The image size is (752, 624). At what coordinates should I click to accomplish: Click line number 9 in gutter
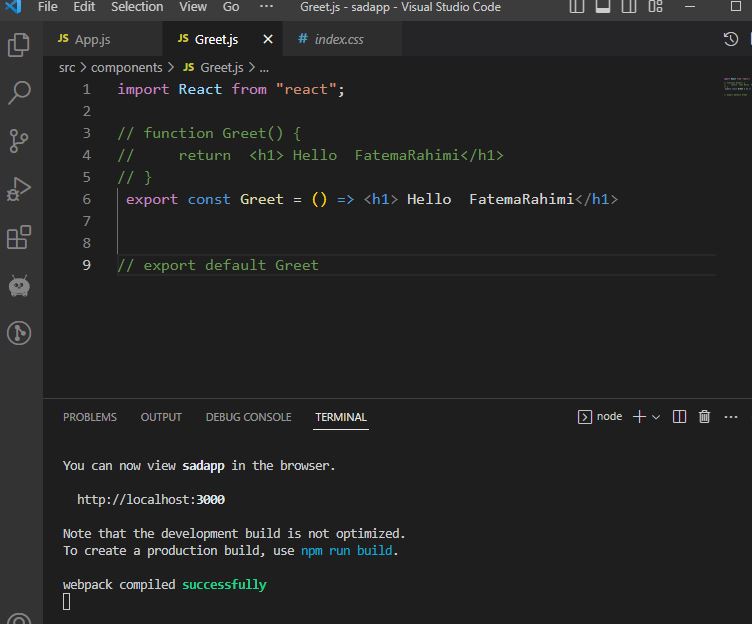pyautogui.click(x=86, y=265)
